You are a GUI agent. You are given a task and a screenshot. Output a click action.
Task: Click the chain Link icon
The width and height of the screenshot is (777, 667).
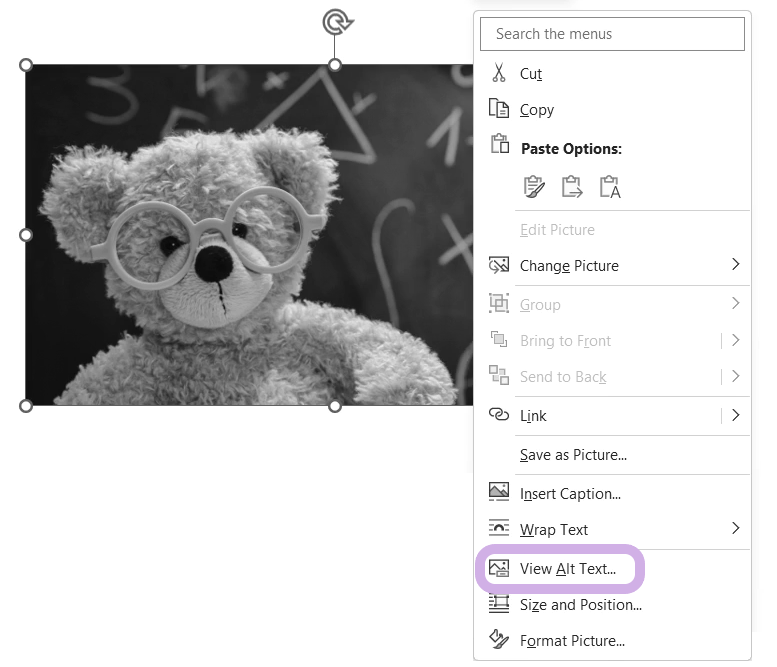point(498,415)
